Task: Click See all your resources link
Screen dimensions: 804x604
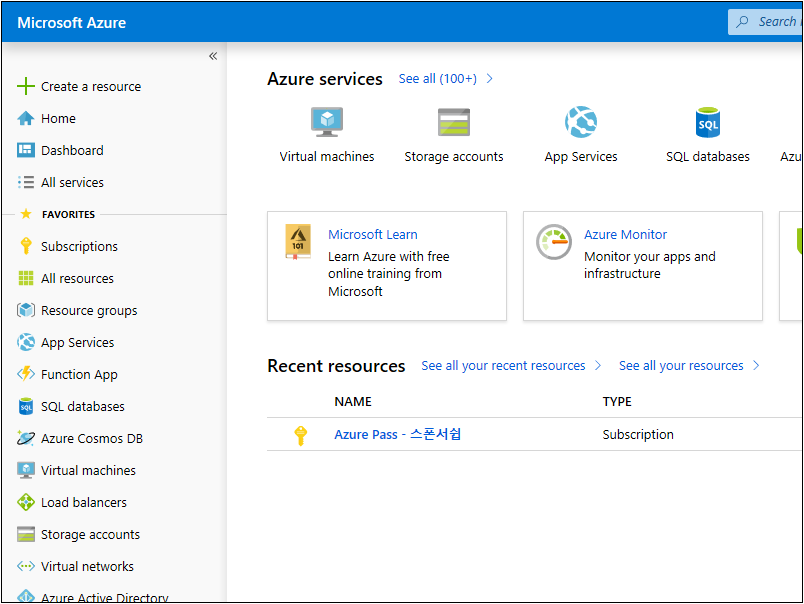Action: coord(681,366)
